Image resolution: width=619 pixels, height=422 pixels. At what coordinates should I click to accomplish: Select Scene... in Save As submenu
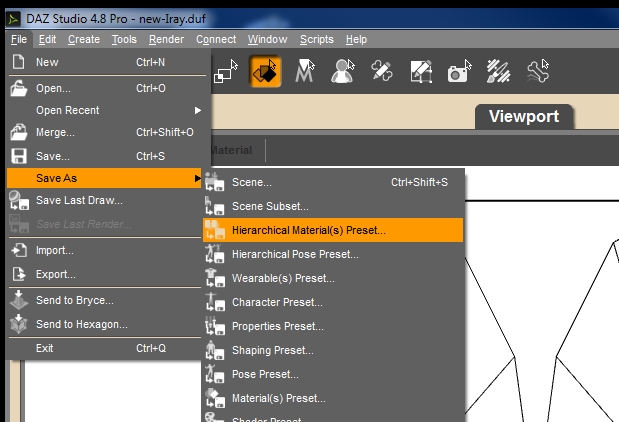coord(333,182)
